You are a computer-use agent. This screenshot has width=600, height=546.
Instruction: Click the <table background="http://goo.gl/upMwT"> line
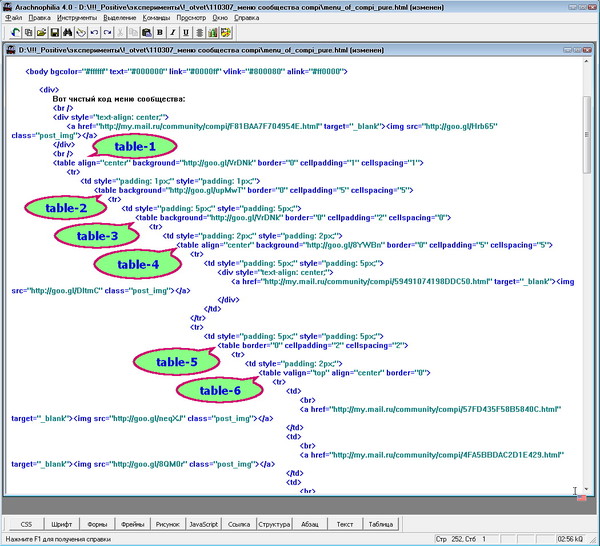pyautogui.click(x=254, y=190)
